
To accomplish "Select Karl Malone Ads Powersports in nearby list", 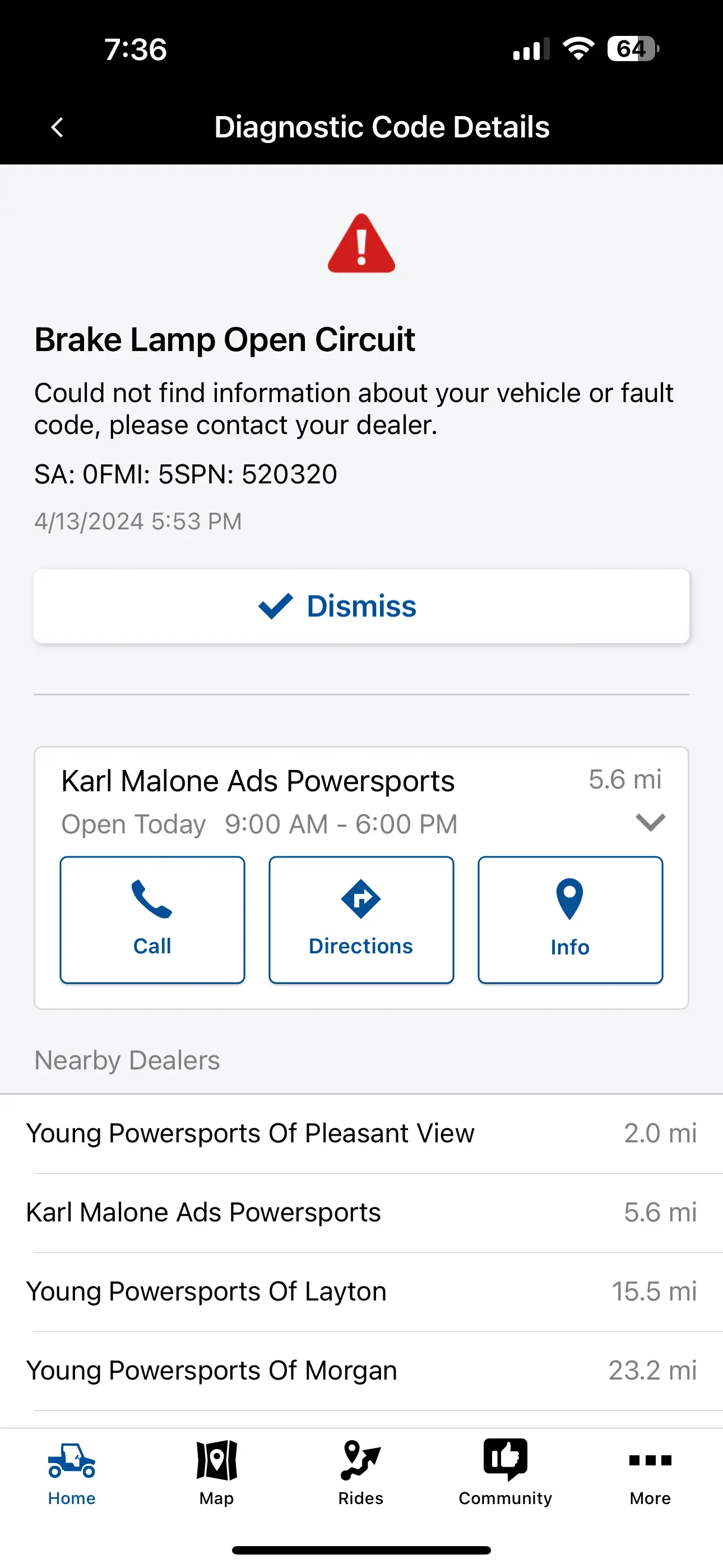I will (361, 1212).
